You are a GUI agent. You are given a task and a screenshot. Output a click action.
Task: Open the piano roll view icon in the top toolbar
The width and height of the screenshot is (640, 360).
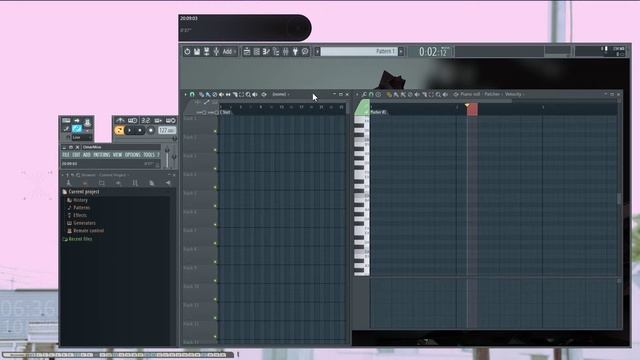(266, 51)
